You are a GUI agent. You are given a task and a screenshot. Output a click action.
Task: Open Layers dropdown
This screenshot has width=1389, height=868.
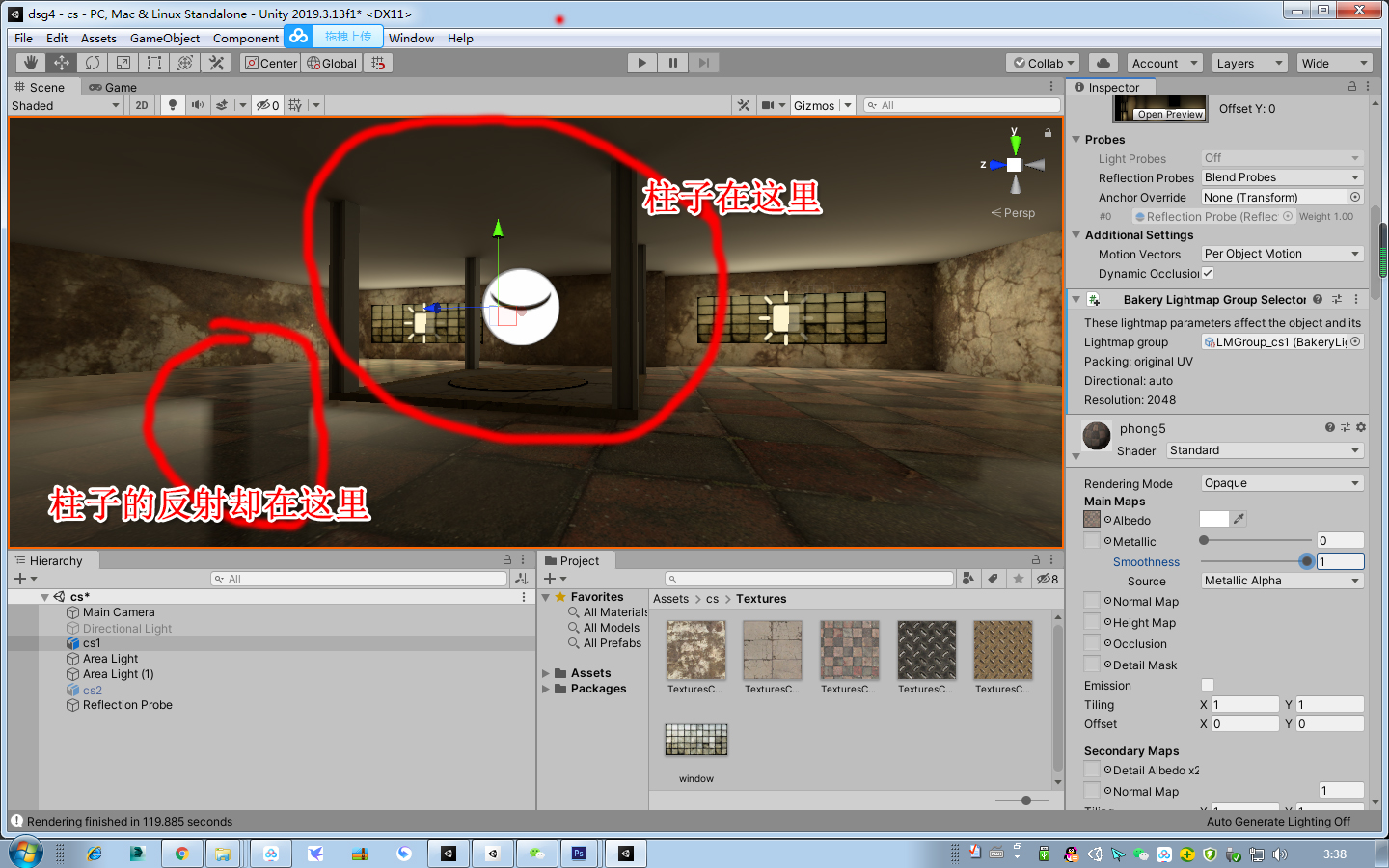(x=1249, y=63)
